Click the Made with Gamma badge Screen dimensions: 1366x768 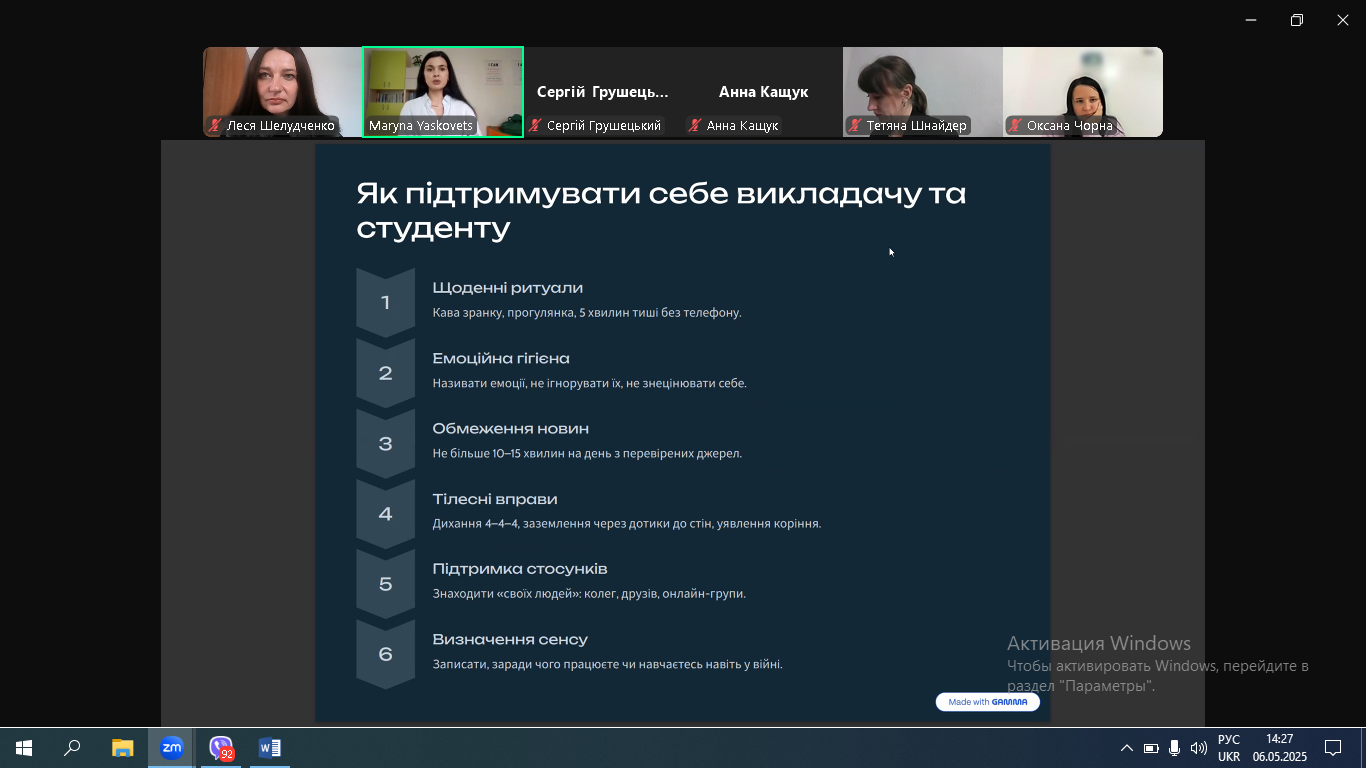point(987,702)
